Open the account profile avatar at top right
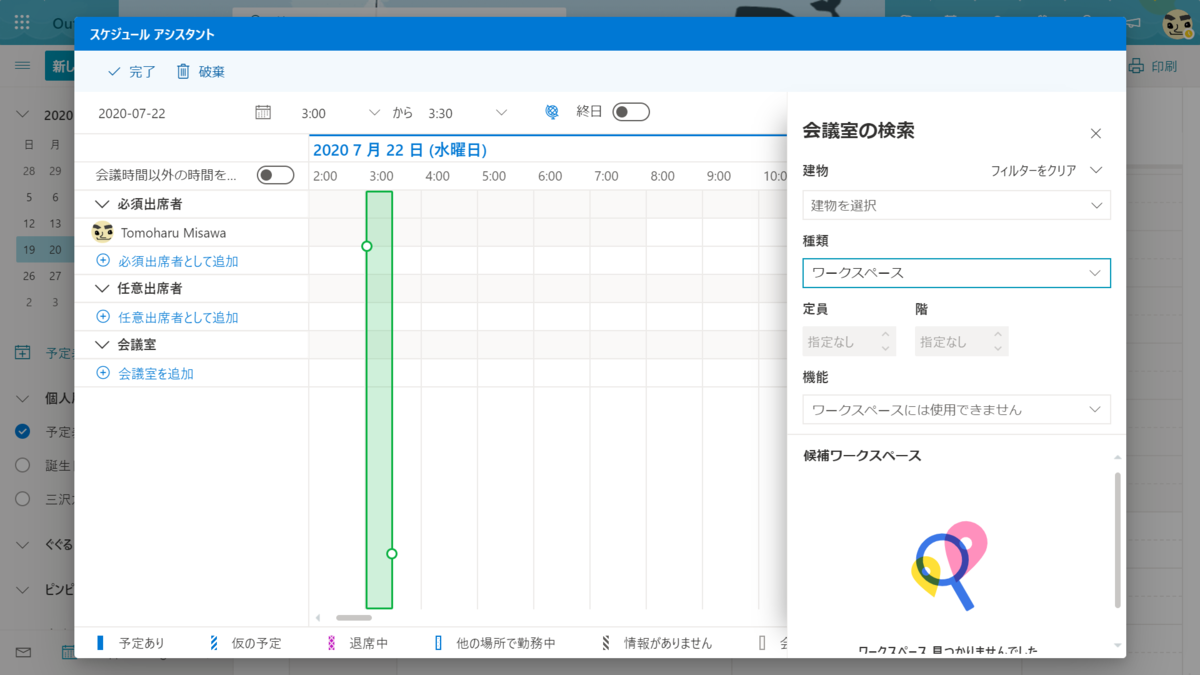This screenshot has height=675, width=1200. pyautogui.click(x=1177, y=23)
